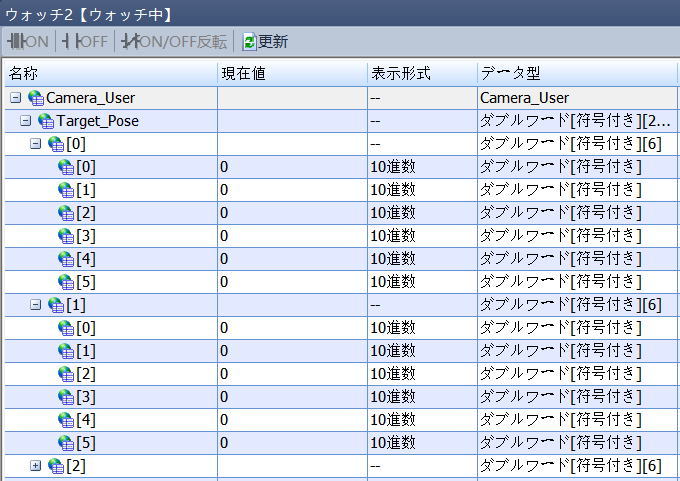
Task: Collapse the first [0] array group
Action: coord(36,144)
